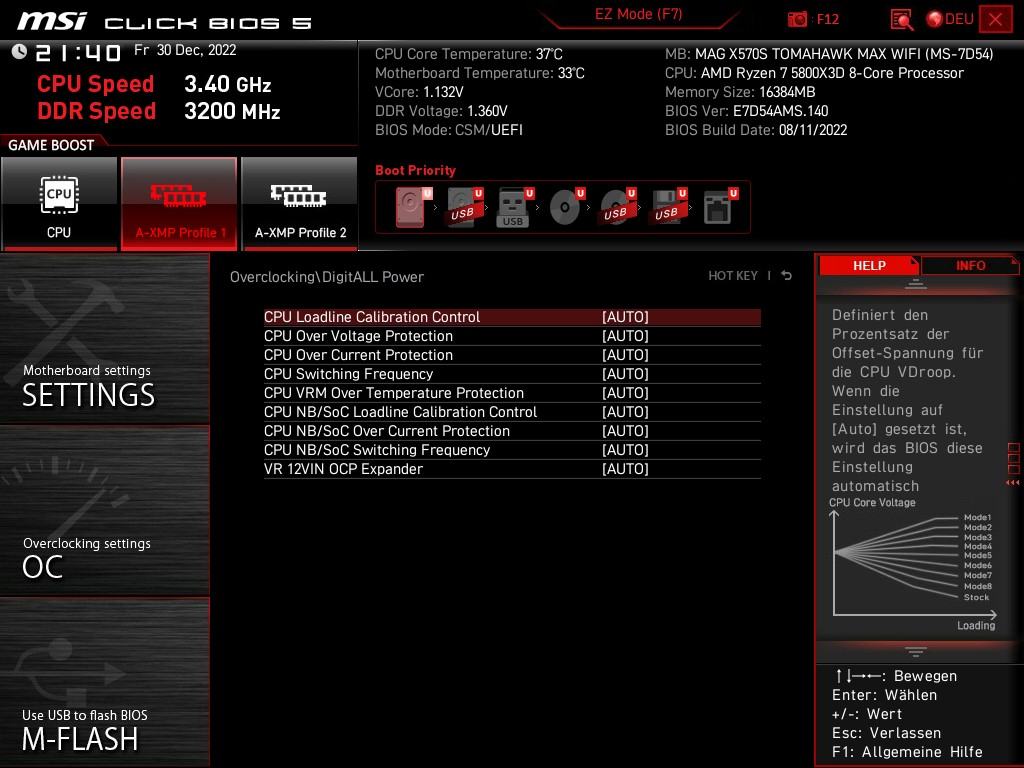Switch to the HELP tab
The height and width of the screenshot is (768, 1024).
[869, 266]
